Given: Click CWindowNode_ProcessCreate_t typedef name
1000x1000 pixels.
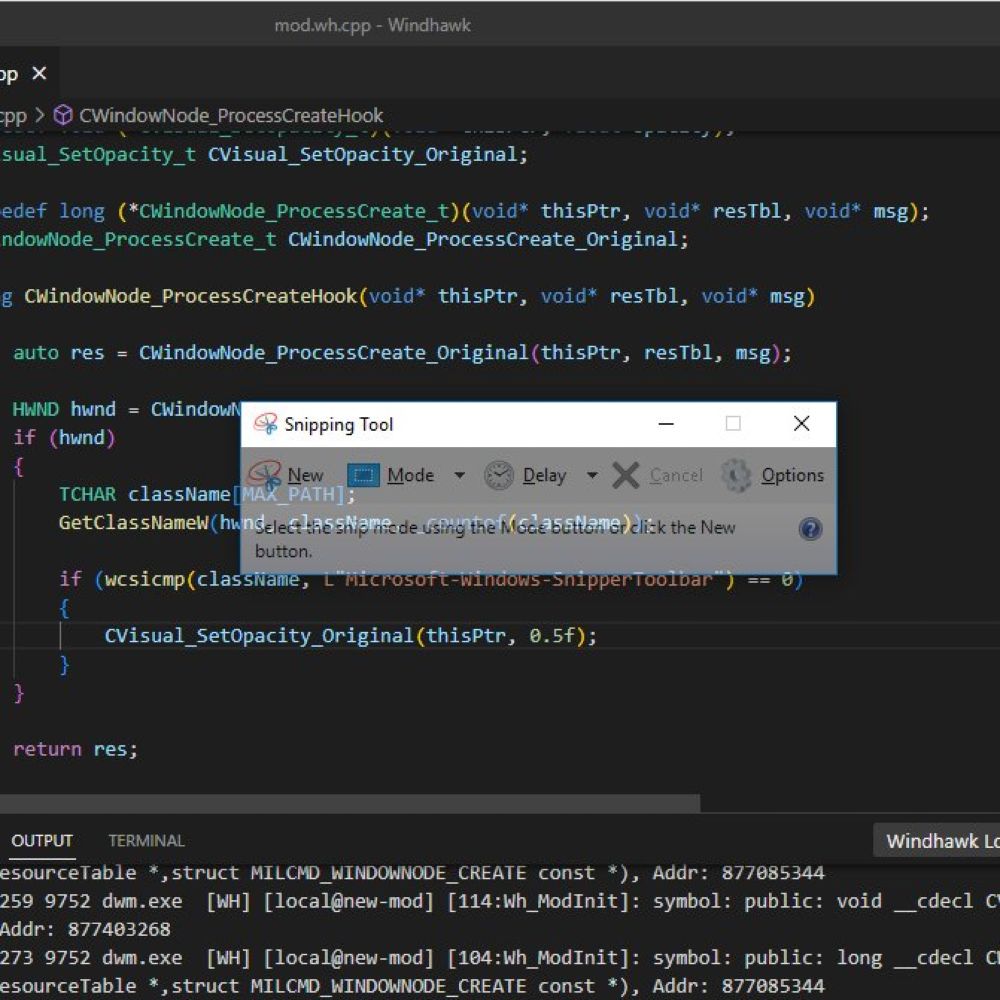Looking at the screenshot, I should (294, 211).
